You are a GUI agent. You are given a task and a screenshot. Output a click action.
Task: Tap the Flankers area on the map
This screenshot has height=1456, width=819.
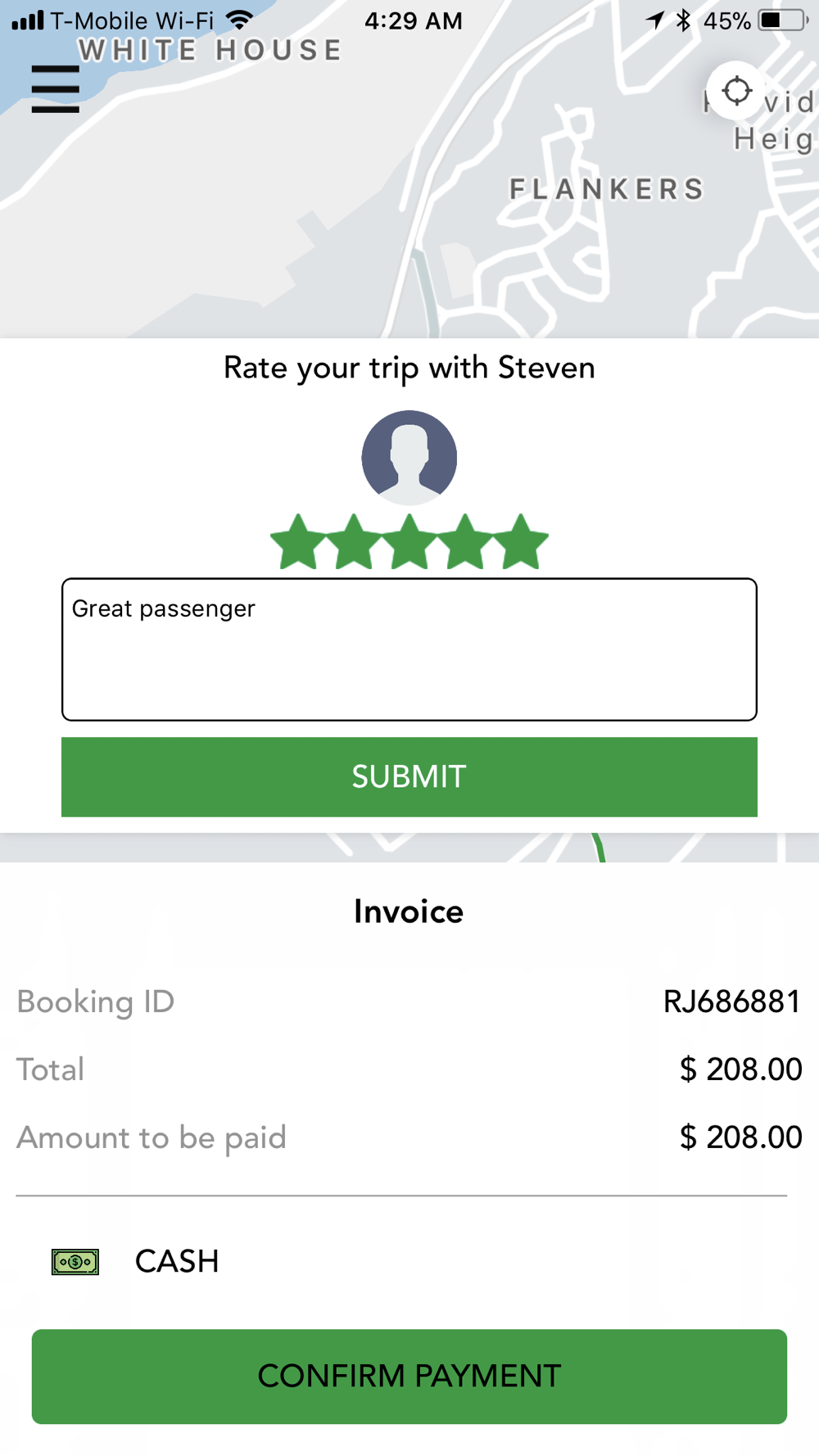[x=606, y=189]
